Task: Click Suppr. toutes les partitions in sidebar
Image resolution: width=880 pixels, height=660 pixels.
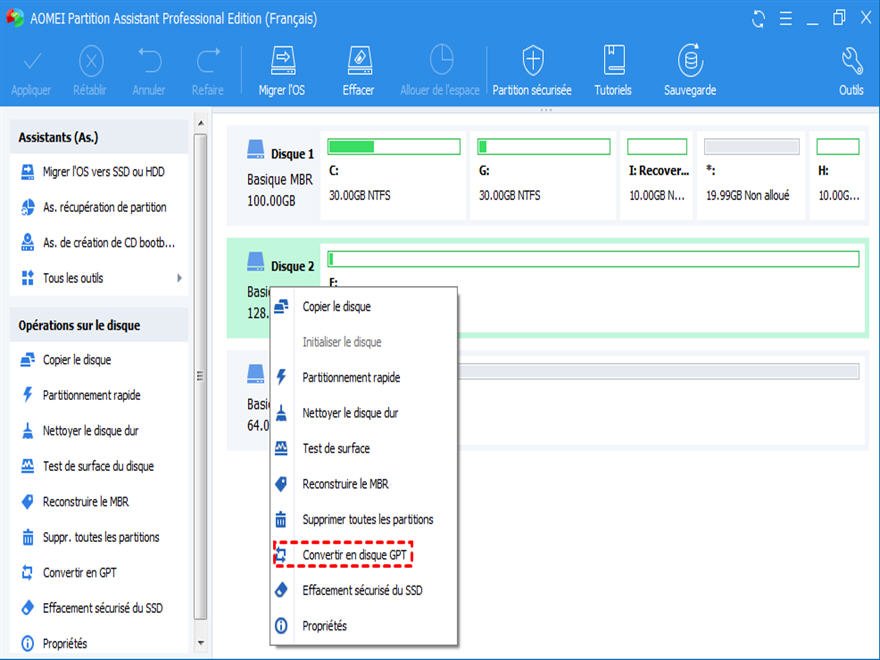Action: (x=99, y=537)
